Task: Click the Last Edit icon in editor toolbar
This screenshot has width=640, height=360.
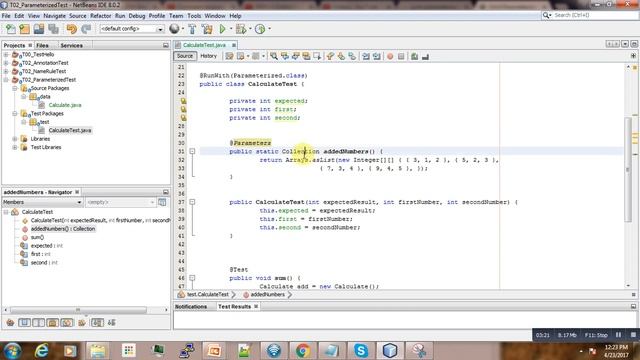Action: (229, 56)
